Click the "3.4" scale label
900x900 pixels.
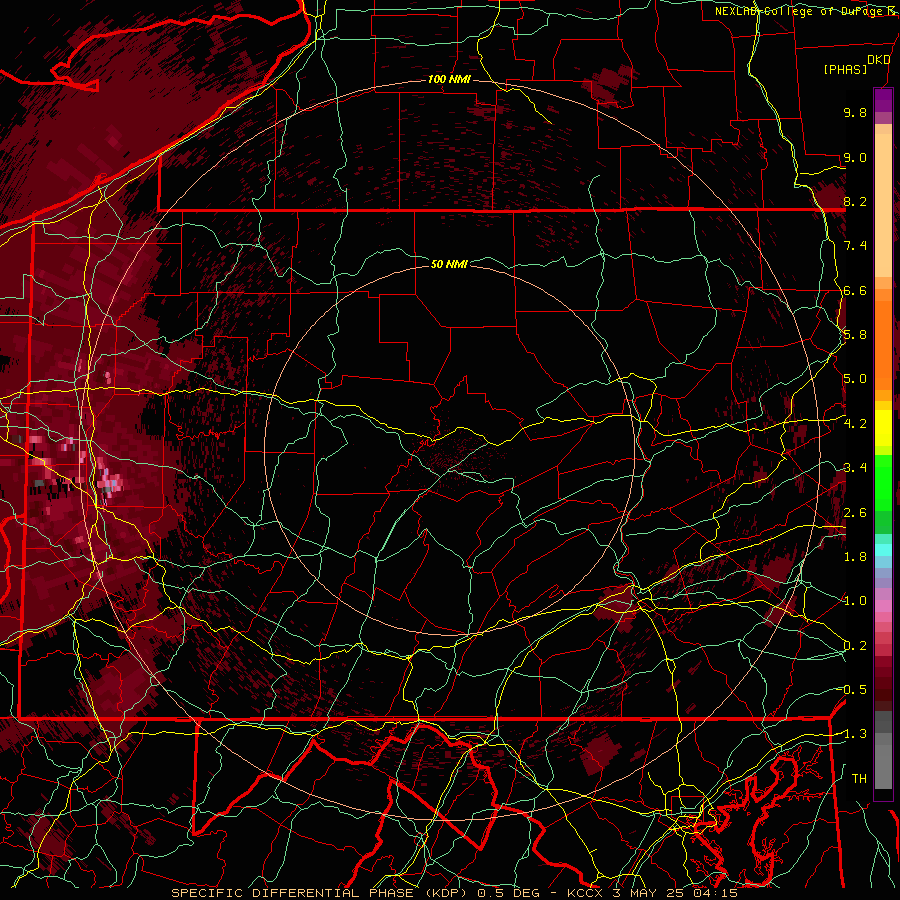coord(855,468)
